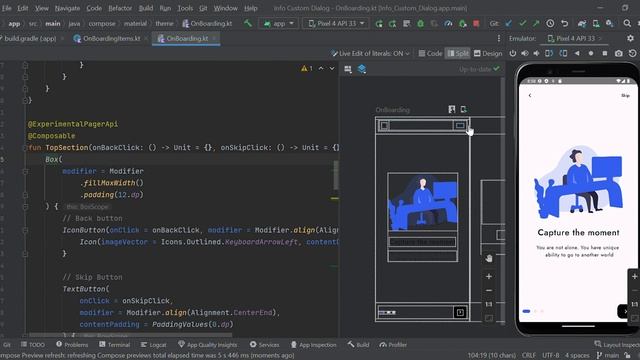This screenshot has height=360, width=640.
Task: Open the Problems tool window
Action: pos(72,345)
